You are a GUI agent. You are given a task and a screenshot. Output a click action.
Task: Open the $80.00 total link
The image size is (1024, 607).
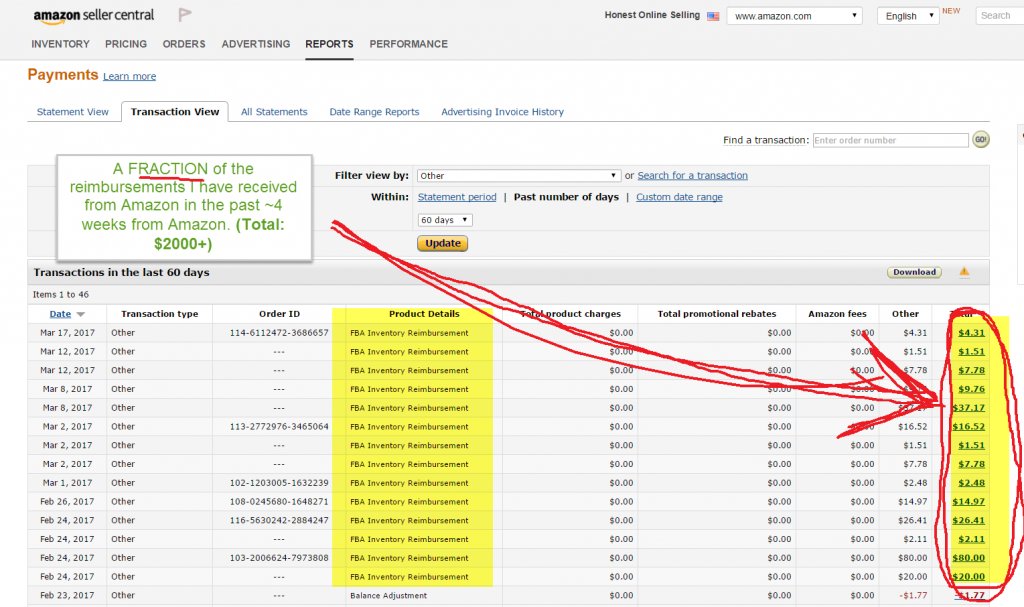[968, 557]
